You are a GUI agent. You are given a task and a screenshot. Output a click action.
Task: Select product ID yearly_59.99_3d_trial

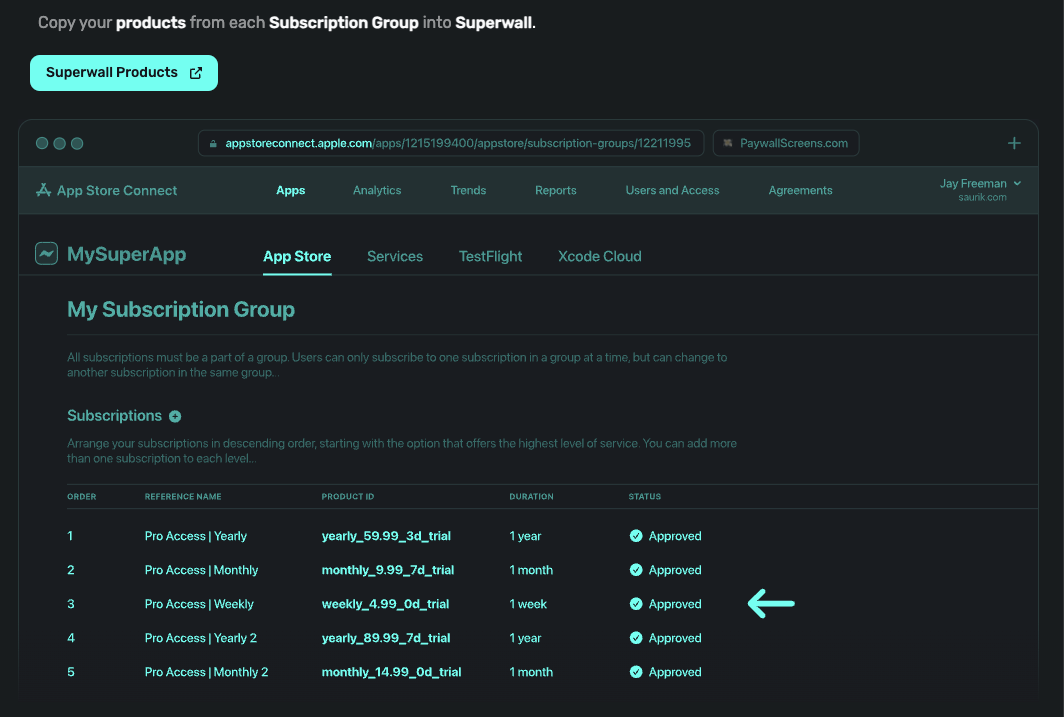(386, 536)
